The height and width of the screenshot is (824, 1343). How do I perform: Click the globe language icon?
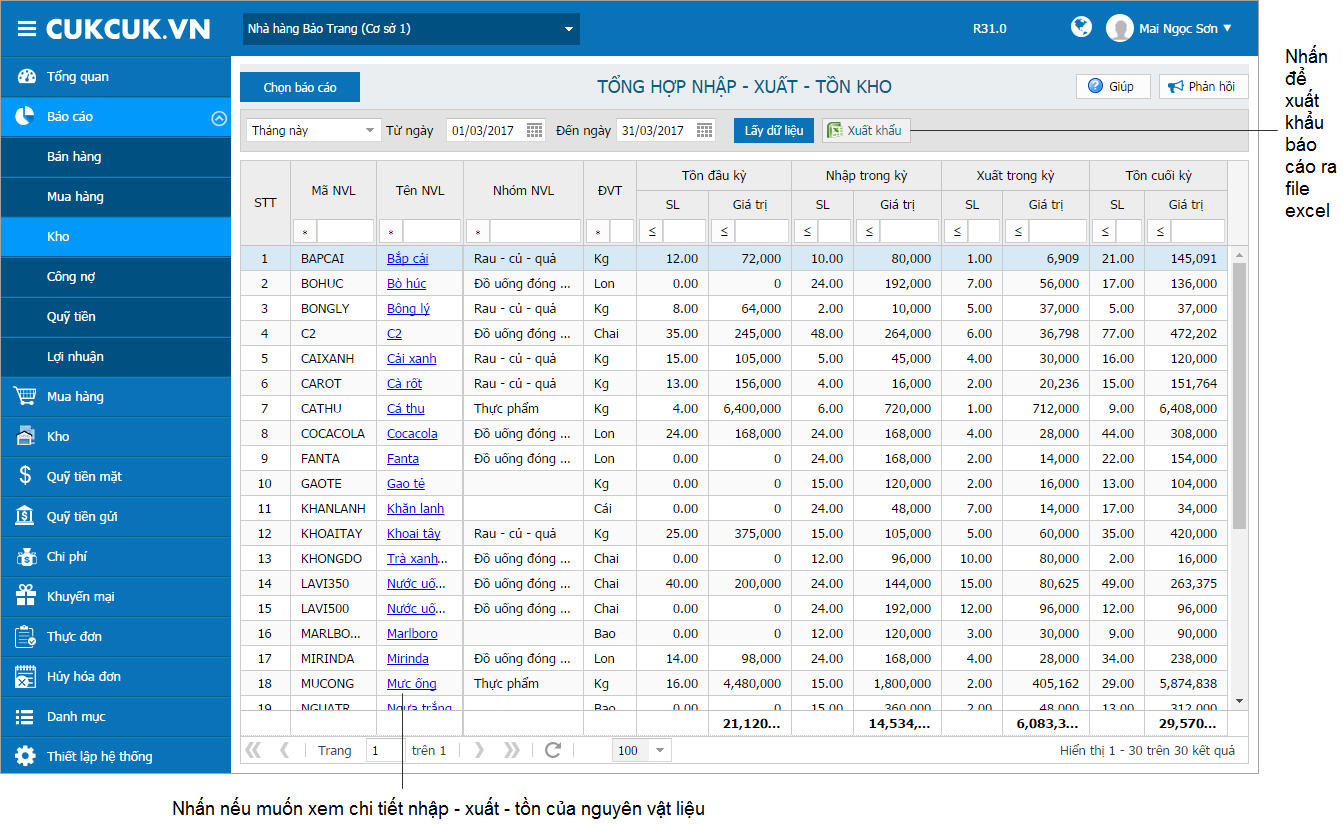click(x=1081, y=27)
